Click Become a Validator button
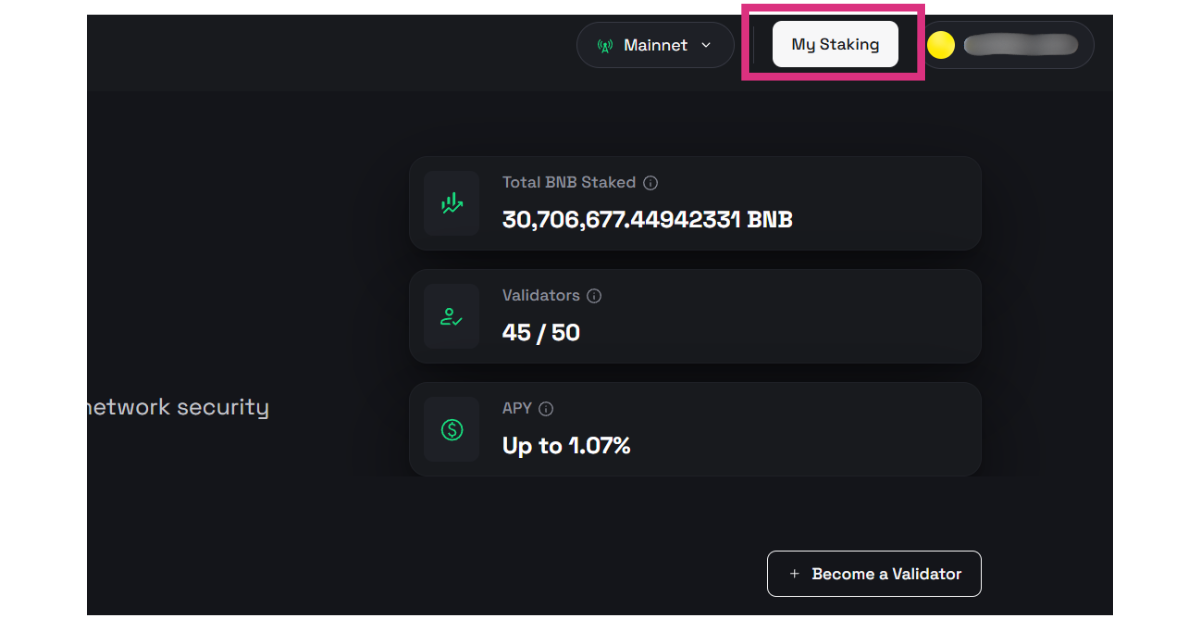This screenshot has width=1200, height=630. point(874,574)
